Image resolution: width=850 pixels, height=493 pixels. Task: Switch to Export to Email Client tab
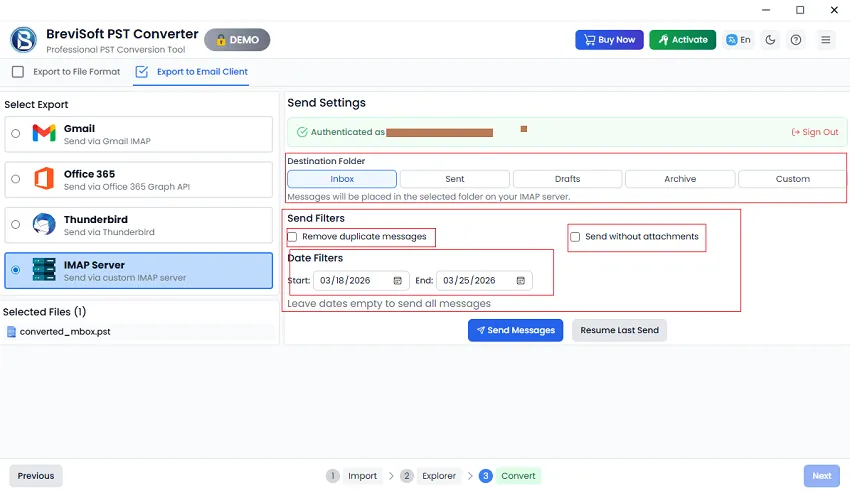191,72
